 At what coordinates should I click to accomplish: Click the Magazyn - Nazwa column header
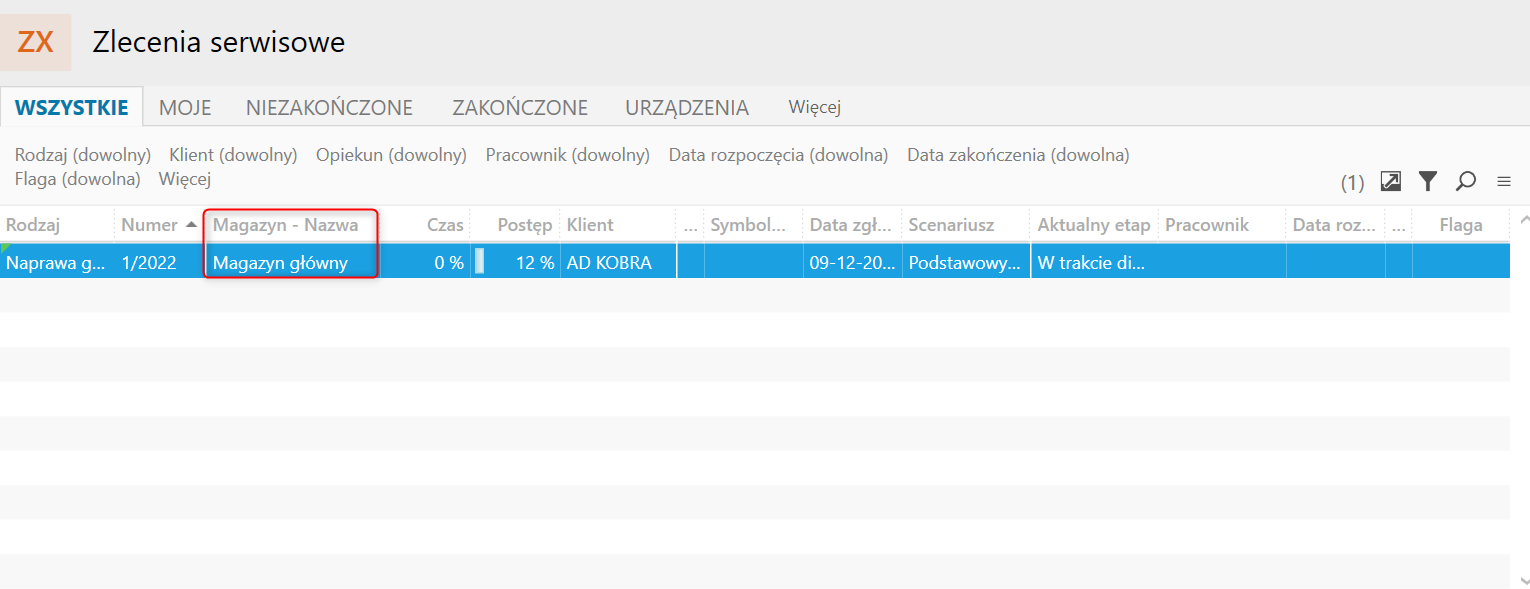[x=286, y=225]
